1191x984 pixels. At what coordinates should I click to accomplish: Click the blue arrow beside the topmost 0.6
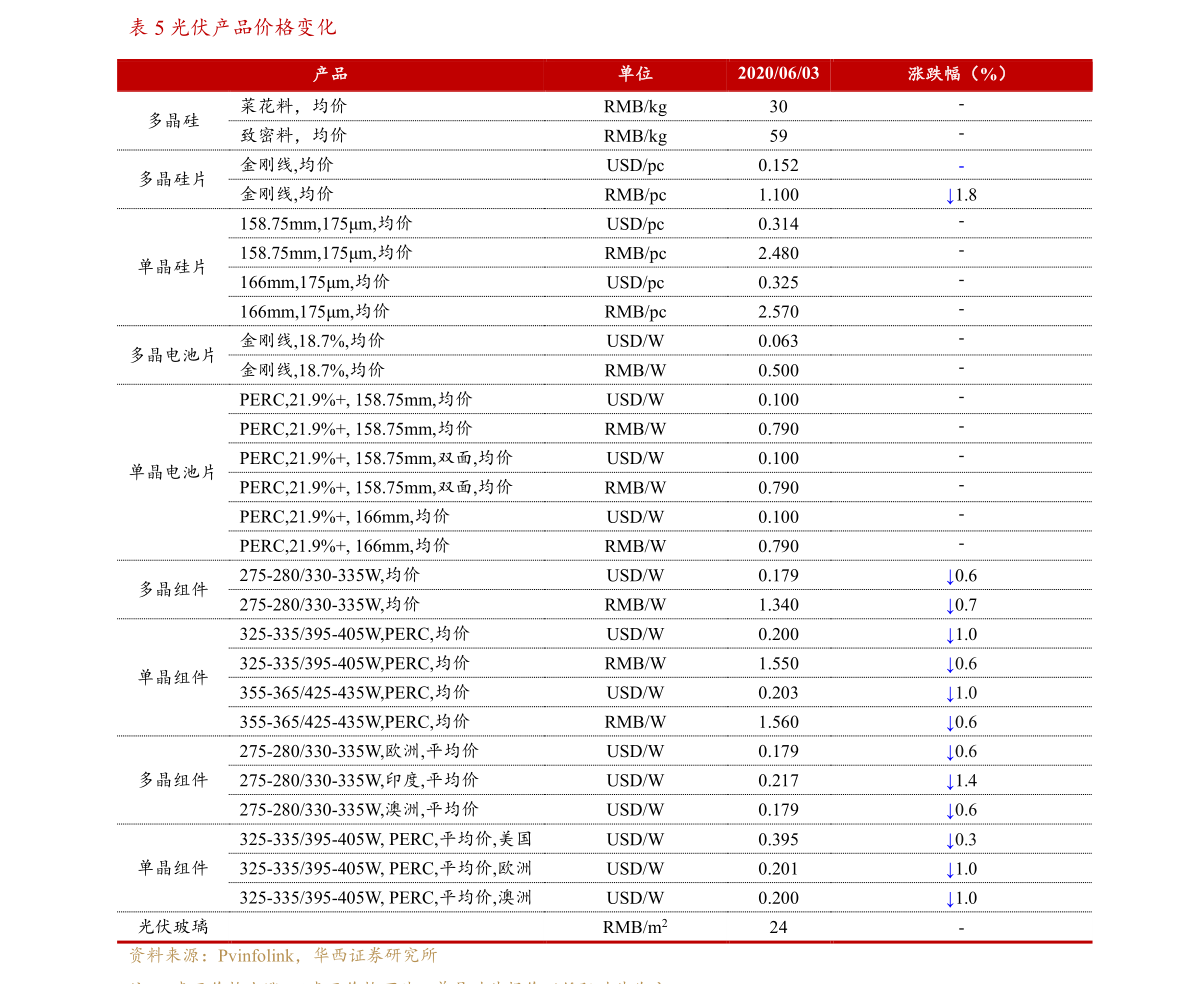click(x=950, y=665)
